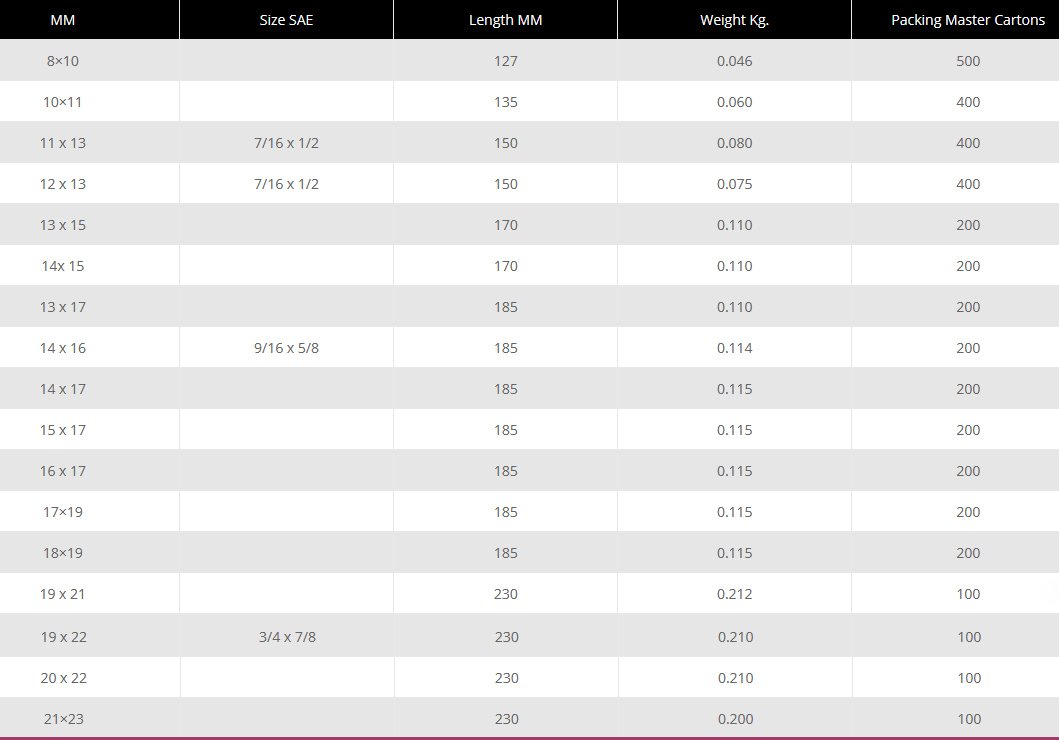The image size is (1059, 740).
Task: Select the 14 x 16 size cell
Action: pos(63,348)
